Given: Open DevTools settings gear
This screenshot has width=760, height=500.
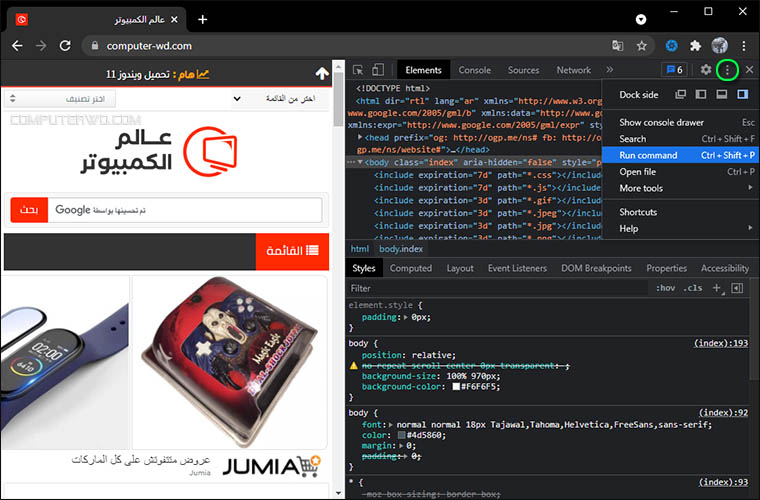Looking at the screenshot, I should pos(706,70).
